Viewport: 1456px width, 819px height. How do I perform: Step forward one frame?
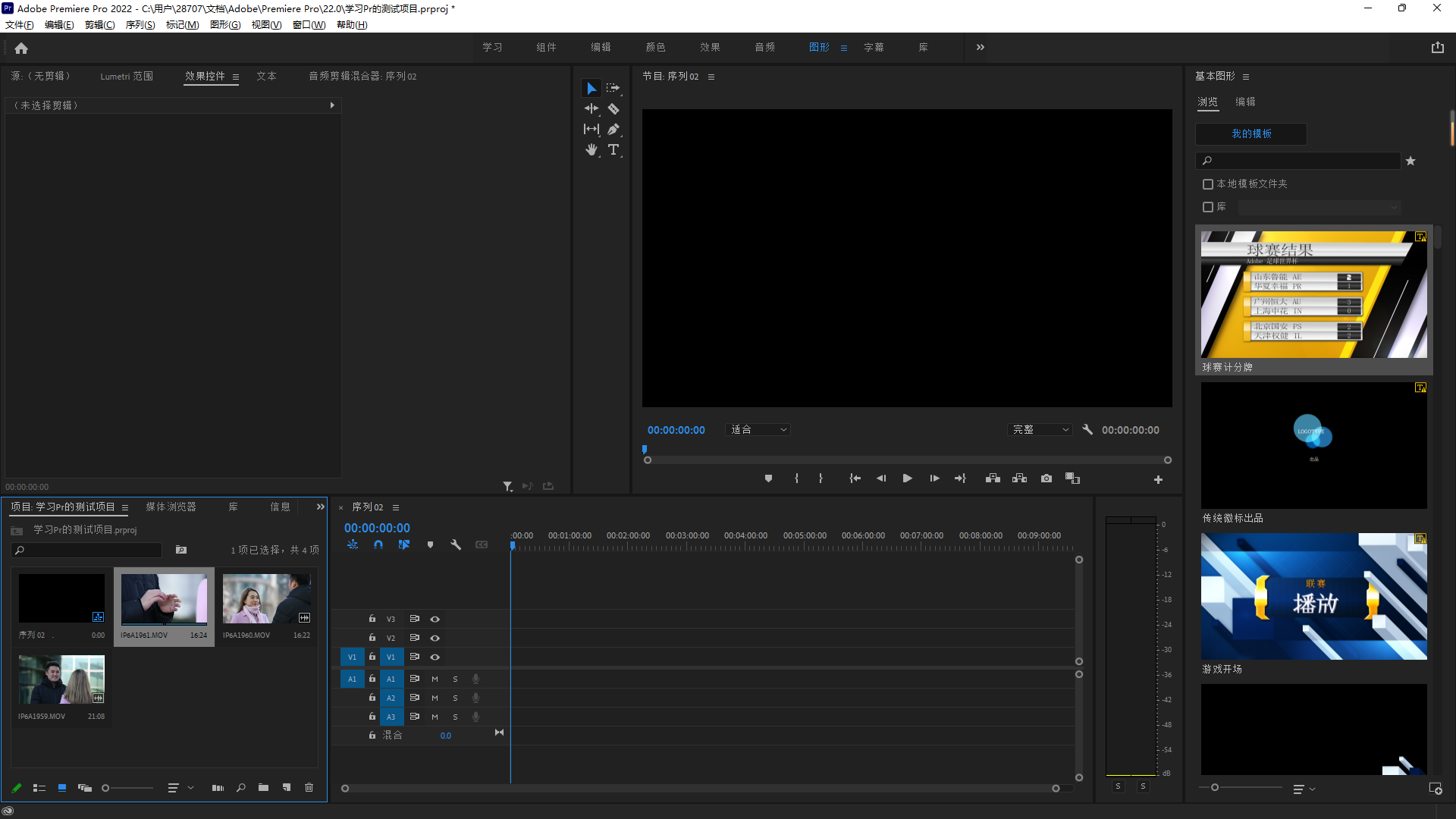click(x=934, y=479)
